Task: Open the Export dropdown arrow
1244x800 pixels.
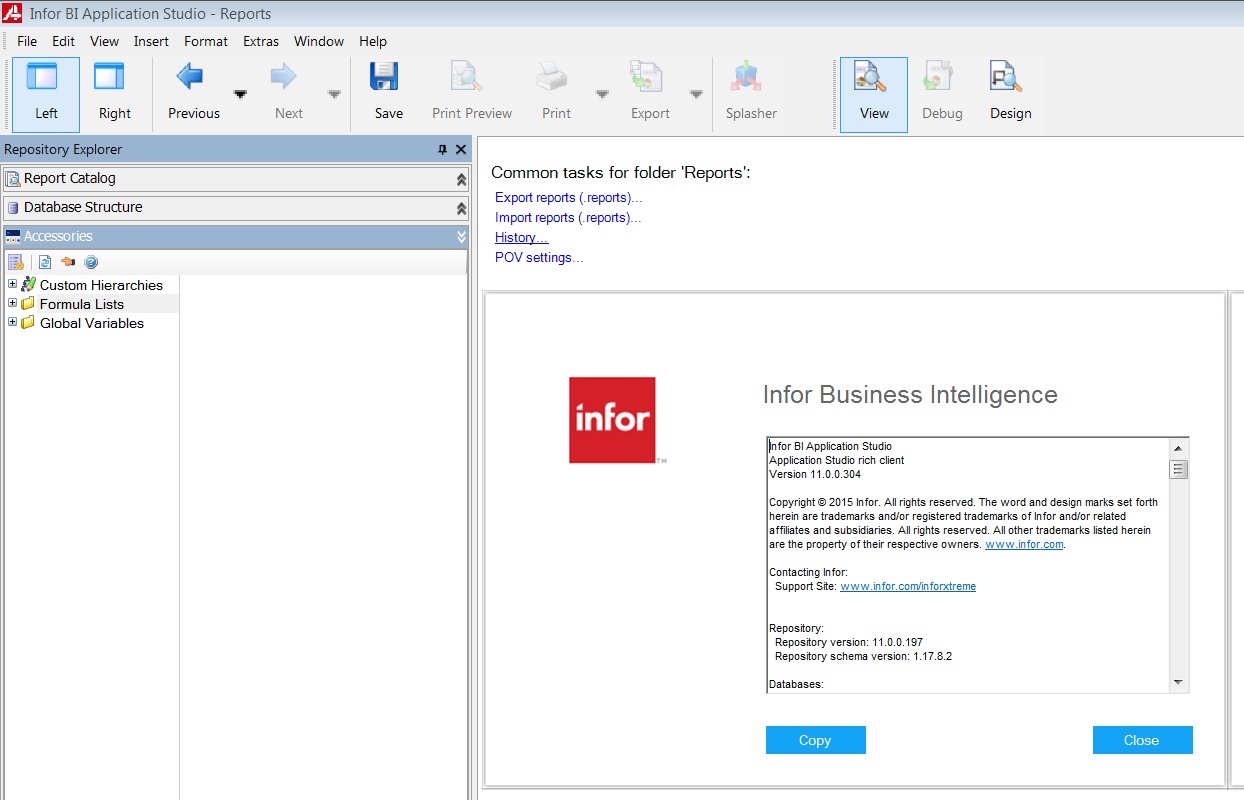Action: pyautogui.click(x=696, y=94)
